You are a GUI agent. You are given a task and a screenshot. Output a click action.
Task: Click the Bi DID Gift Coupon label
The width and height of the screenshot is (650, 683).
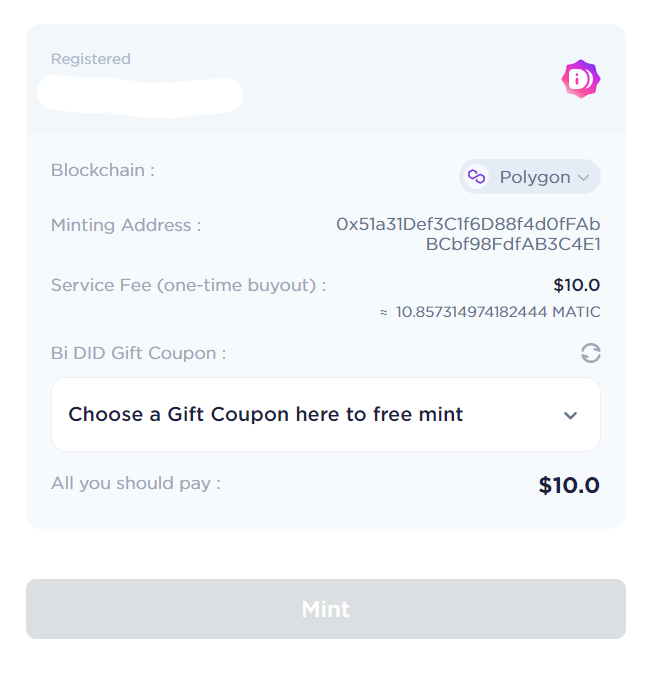pyautogui.click(x=138, y=353)
